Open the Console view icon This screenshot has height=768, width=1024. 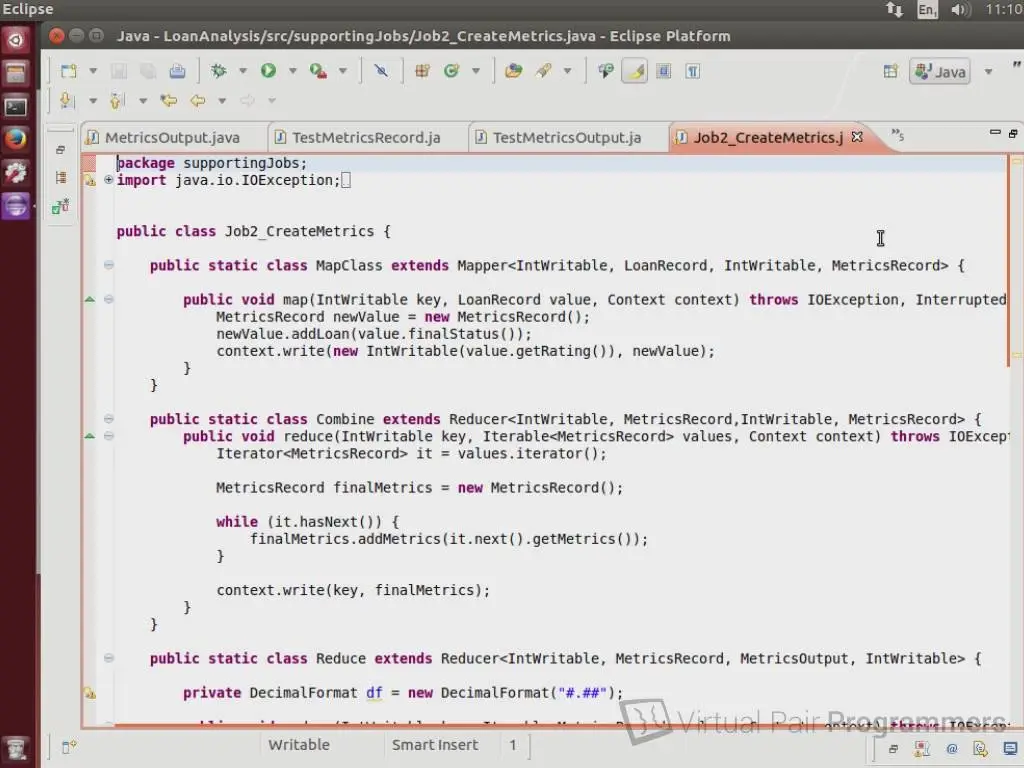[1010, 749]
